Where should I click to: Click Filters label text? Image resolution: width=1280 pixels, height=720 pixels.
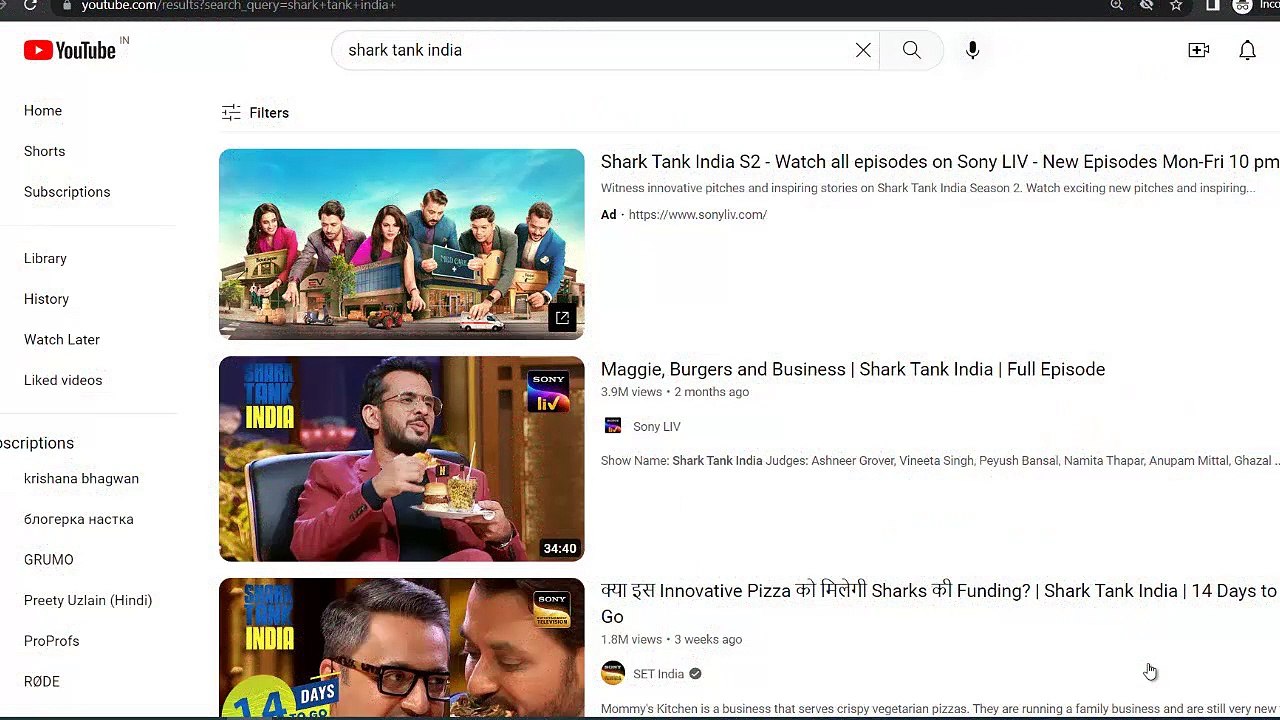click(269, 113)
